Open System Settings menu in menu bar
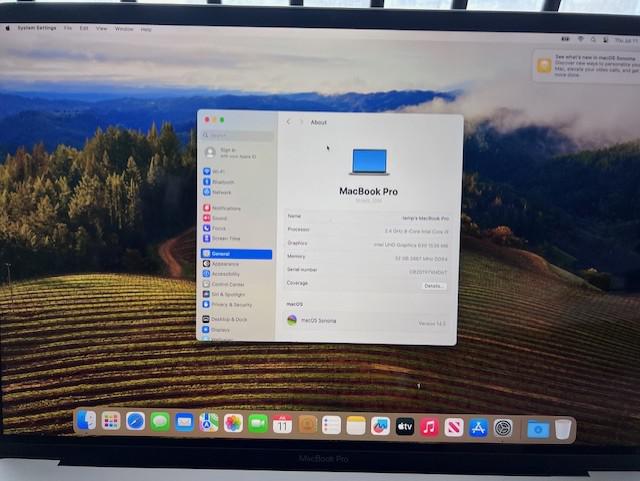This screenshot has width=640, height=481. click(37, 28)
